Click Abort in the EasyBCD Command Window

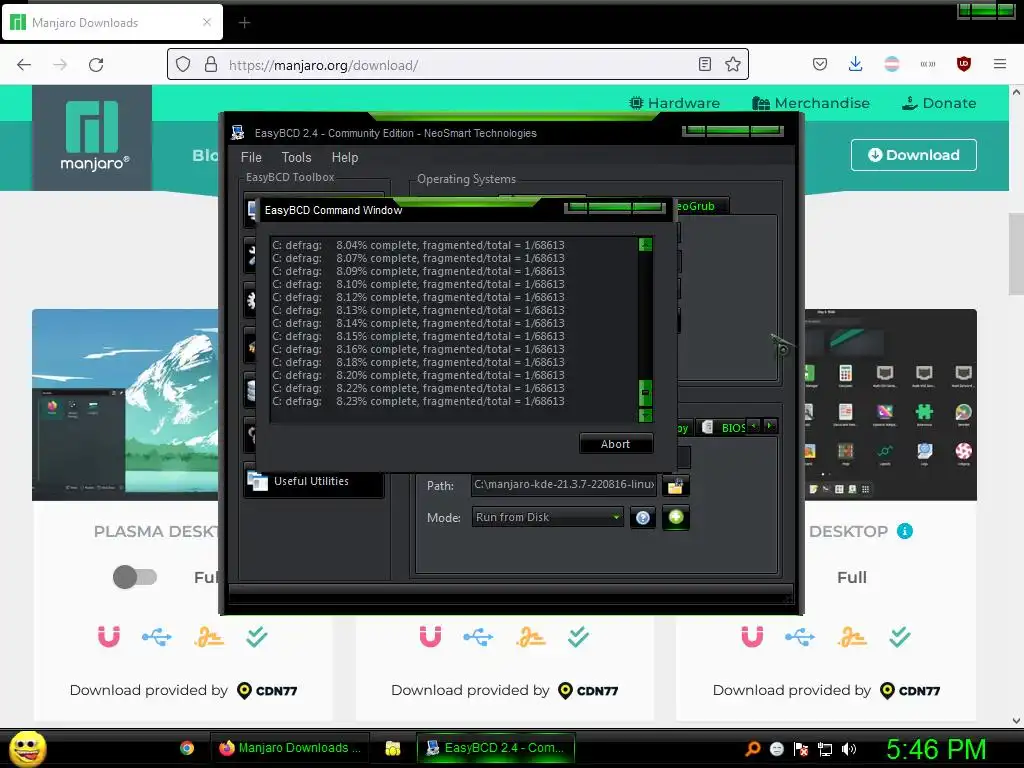tap(615, 444)
